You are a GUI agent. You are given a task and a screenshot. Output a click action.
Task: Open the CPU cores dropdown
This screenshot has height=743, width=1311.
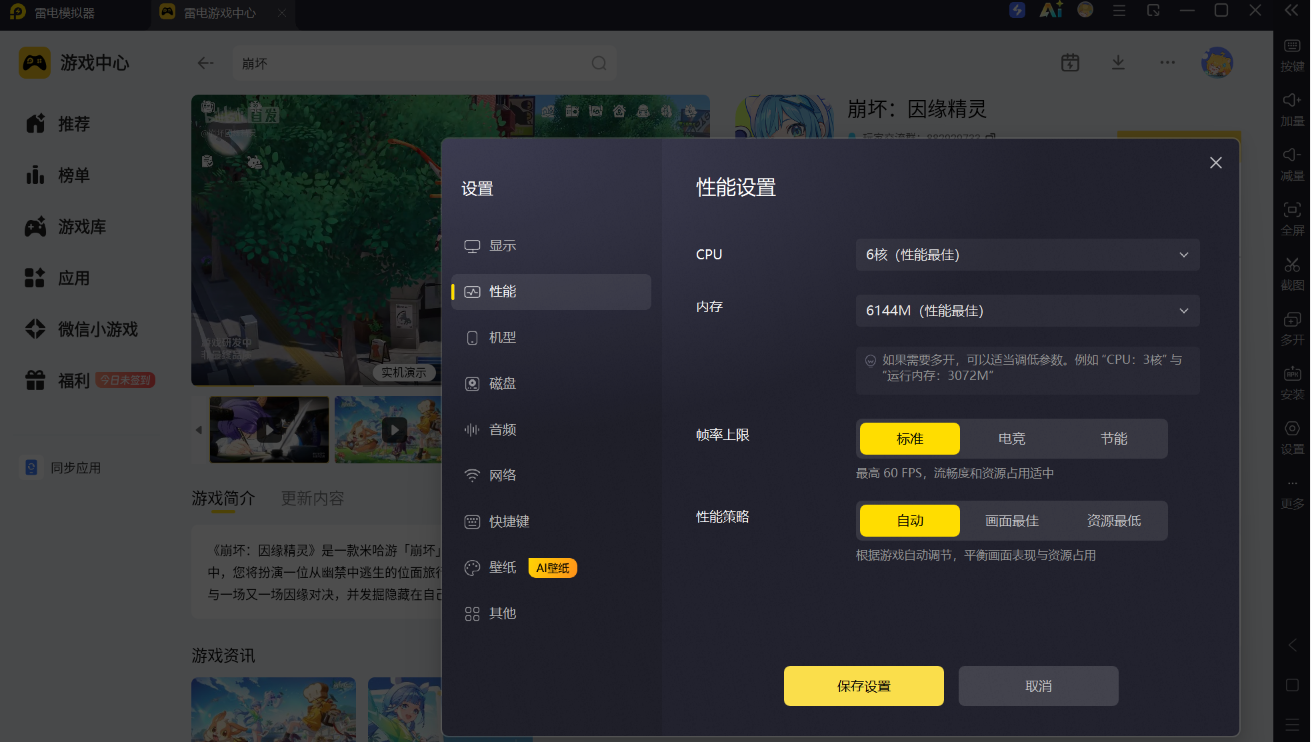pyautogui.click(x=1028, y=254)
